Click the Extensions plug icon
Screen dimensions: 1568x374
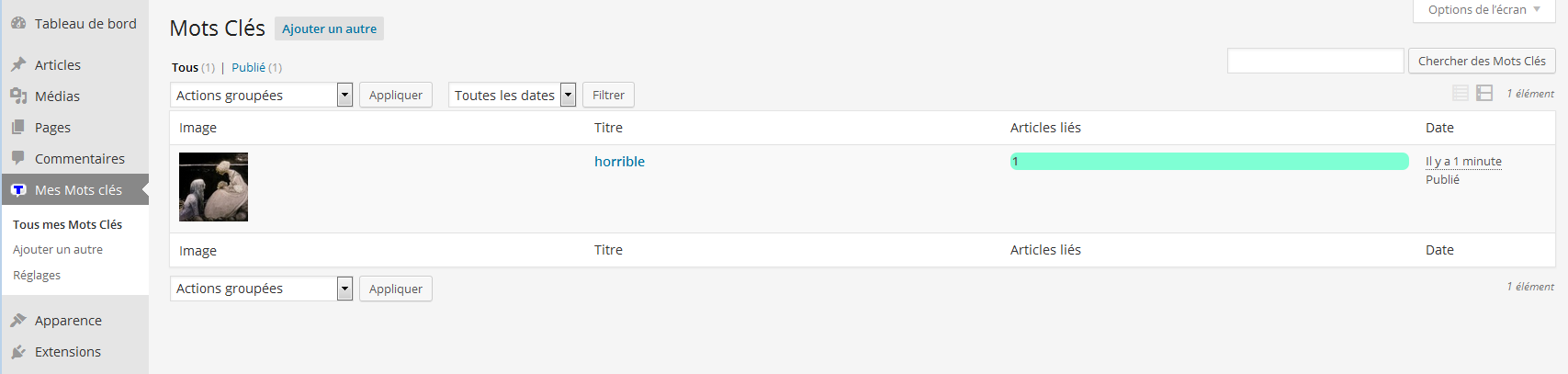18,351
